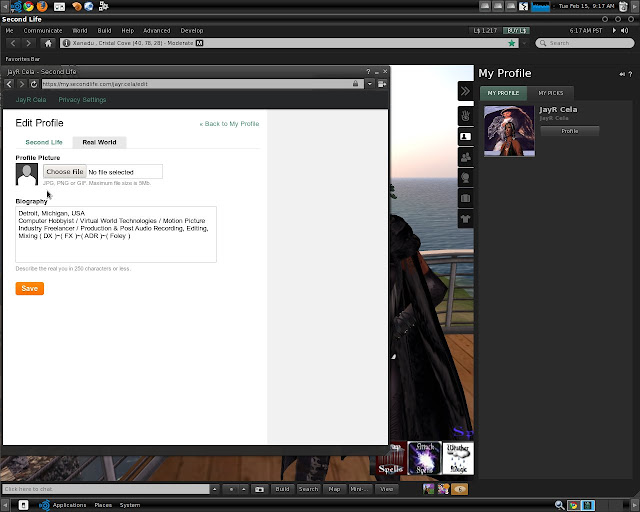This screenshot has height=512, width=640.
Task: Add landmark with the green star
Action: pos(511,43)
